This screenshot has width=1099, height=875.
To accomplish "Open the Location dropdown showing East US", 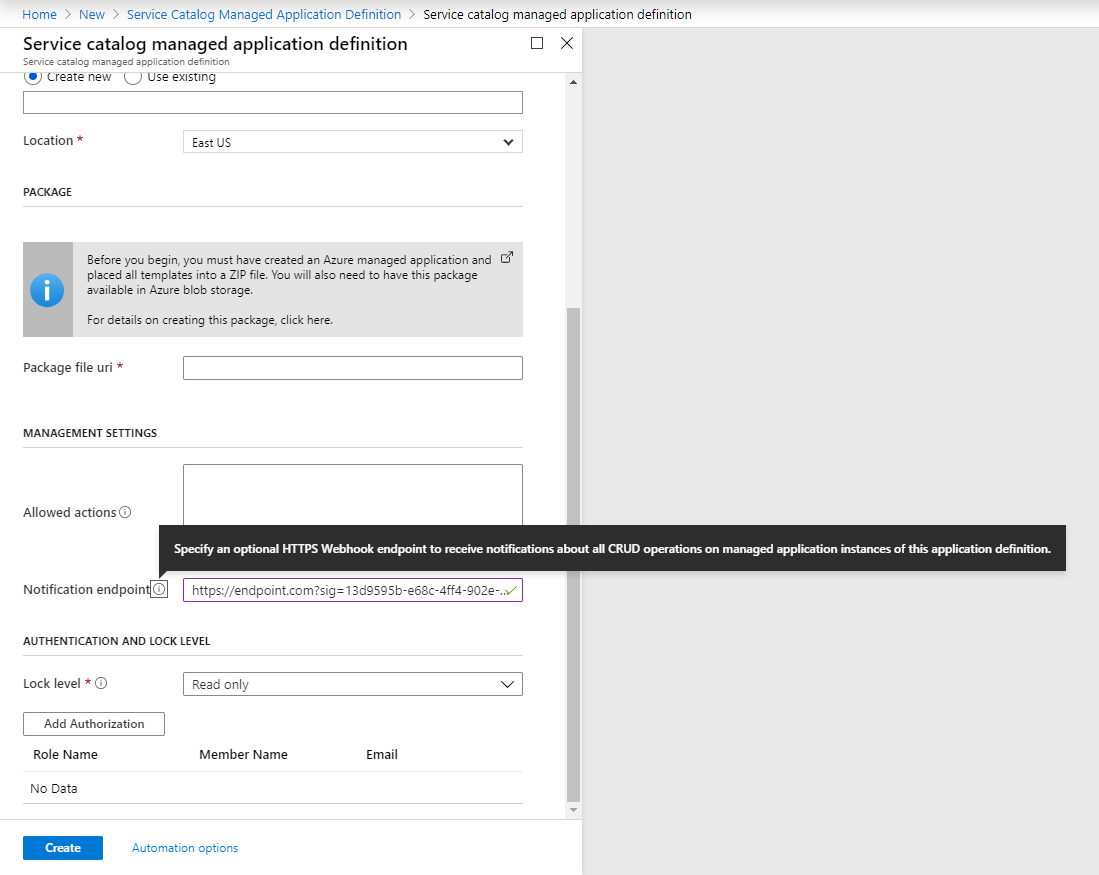I will click(352, 141).
